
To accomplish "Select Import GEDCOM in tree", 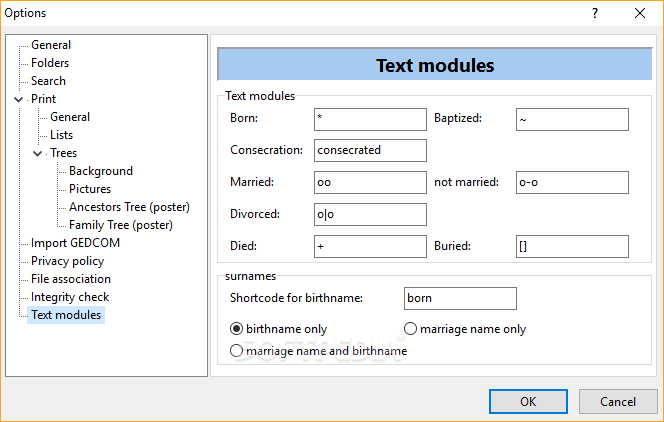I will (75, 243).
